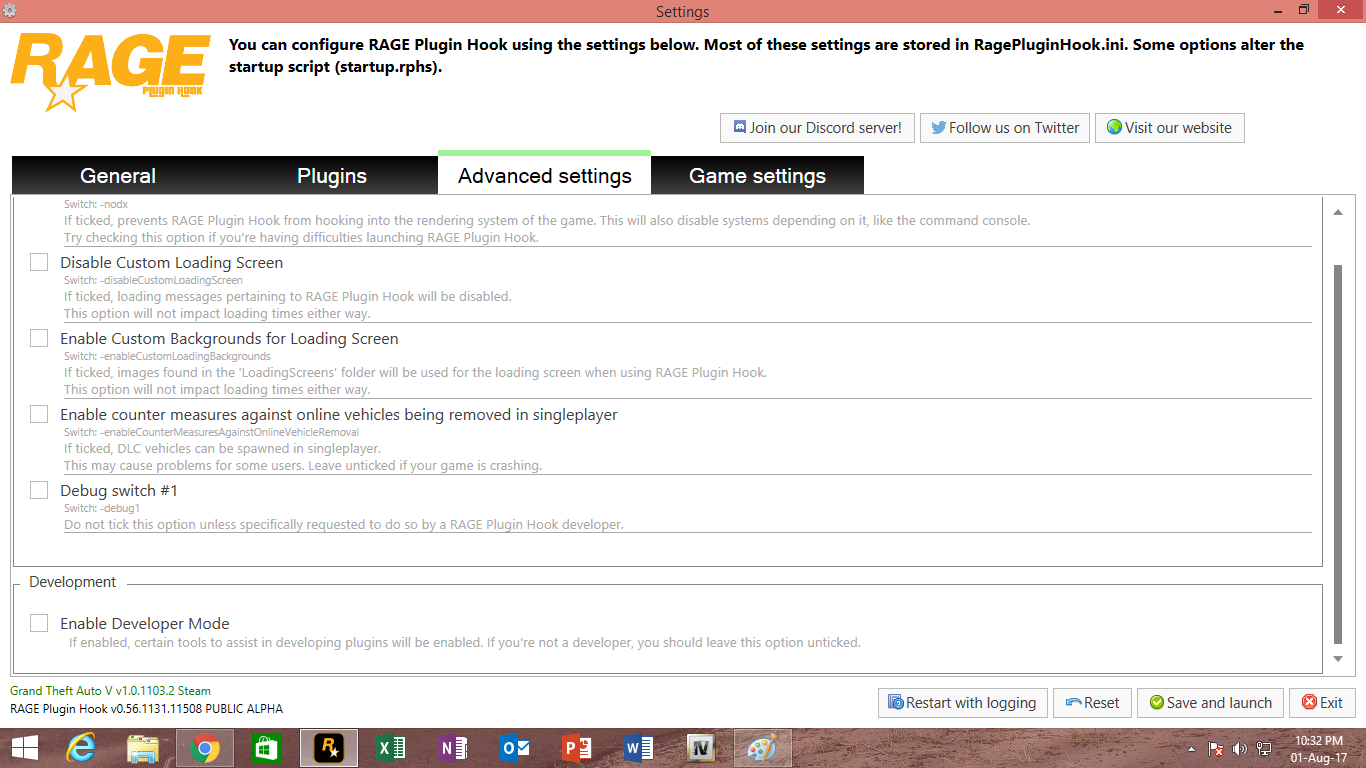Switch to Paint in the taskbar
Viewport: 1366px width, 768px height.
763,748
